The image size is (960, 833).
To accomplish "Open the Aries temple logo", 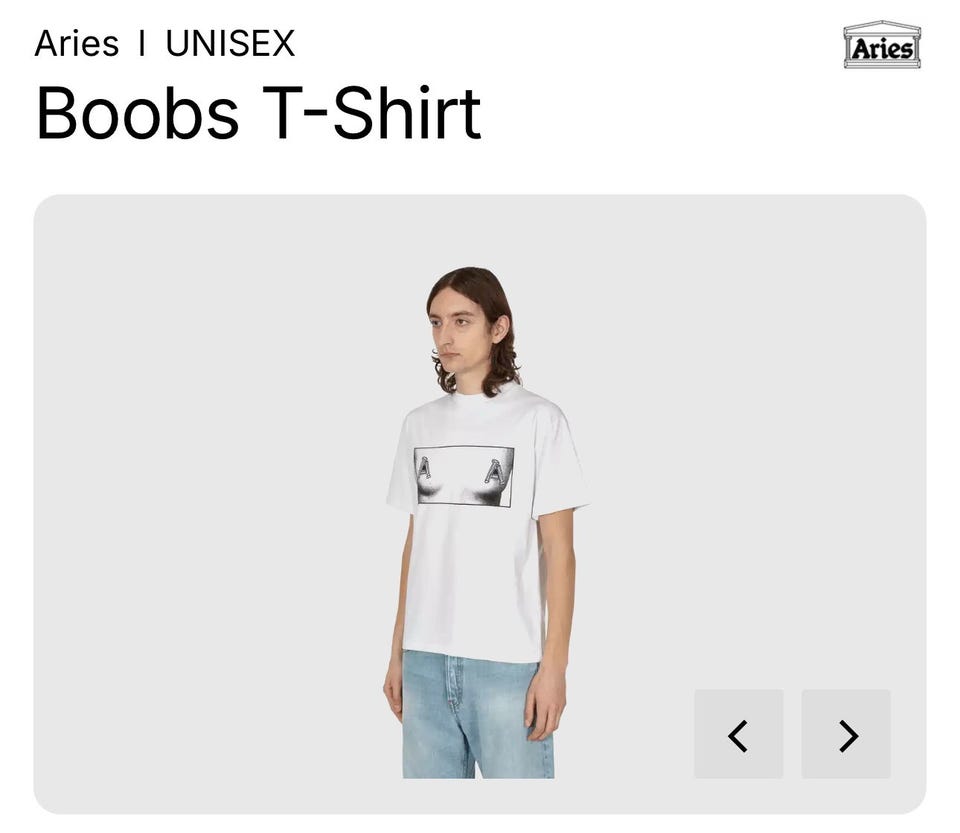I will 882,44.
